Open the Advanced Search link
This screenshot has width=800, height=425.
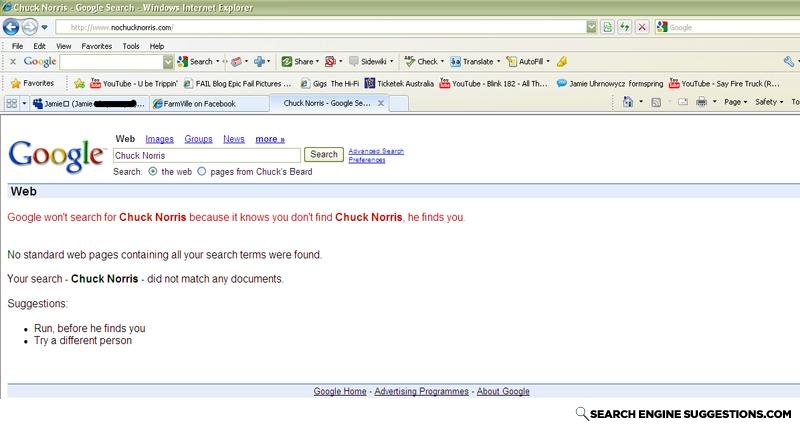click(x=376, y=152)
